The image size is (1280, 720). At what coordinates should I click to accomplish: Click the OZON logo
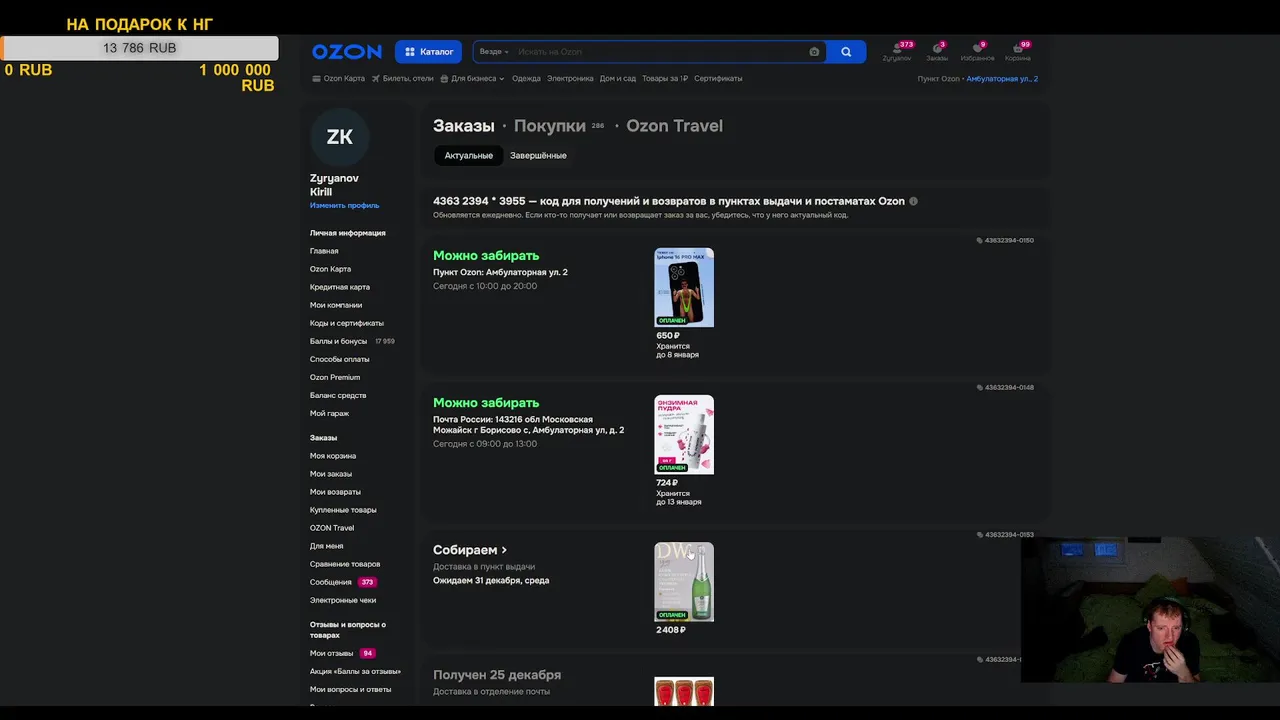[346, 52]
